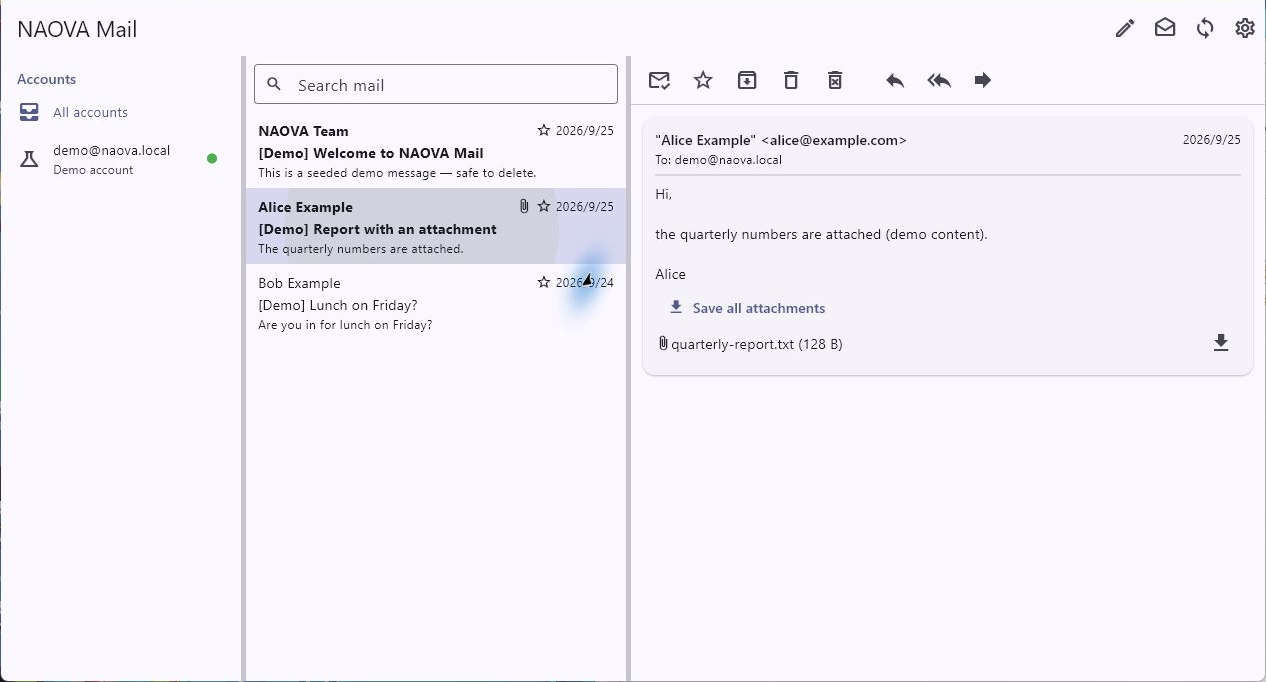
Task: Star the open message from toolbar
Action: [x=703, y=80]
